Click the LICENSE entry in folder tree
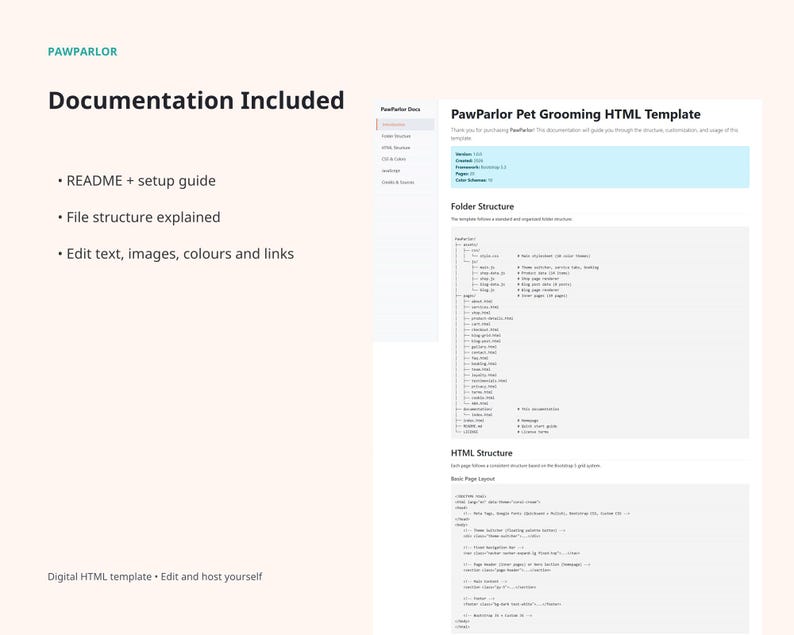794x635 pixels. click(x=470, y=432)
